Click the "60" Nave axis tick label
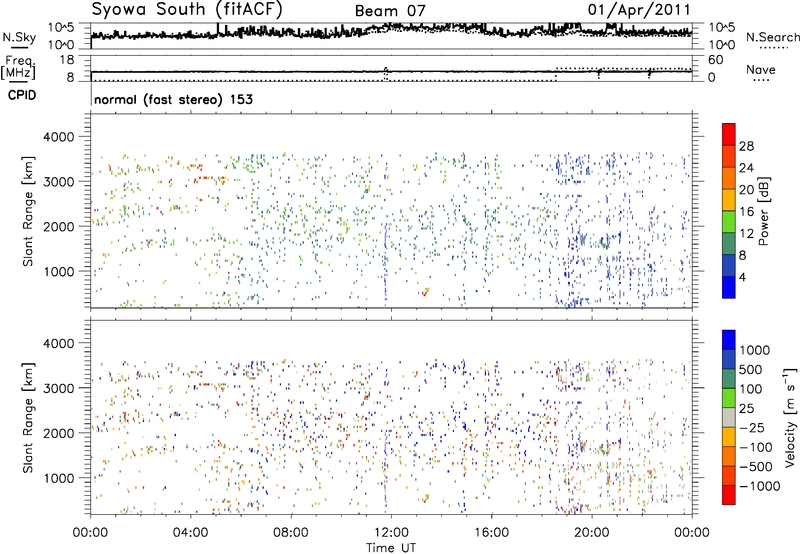The width and height of the screenshot is (800, 554). pos(715,60)
